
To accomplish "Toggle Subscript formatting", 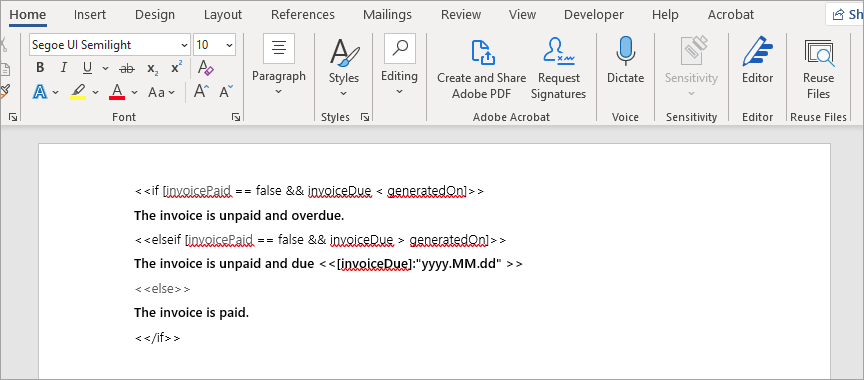I will tap(153, 68).
